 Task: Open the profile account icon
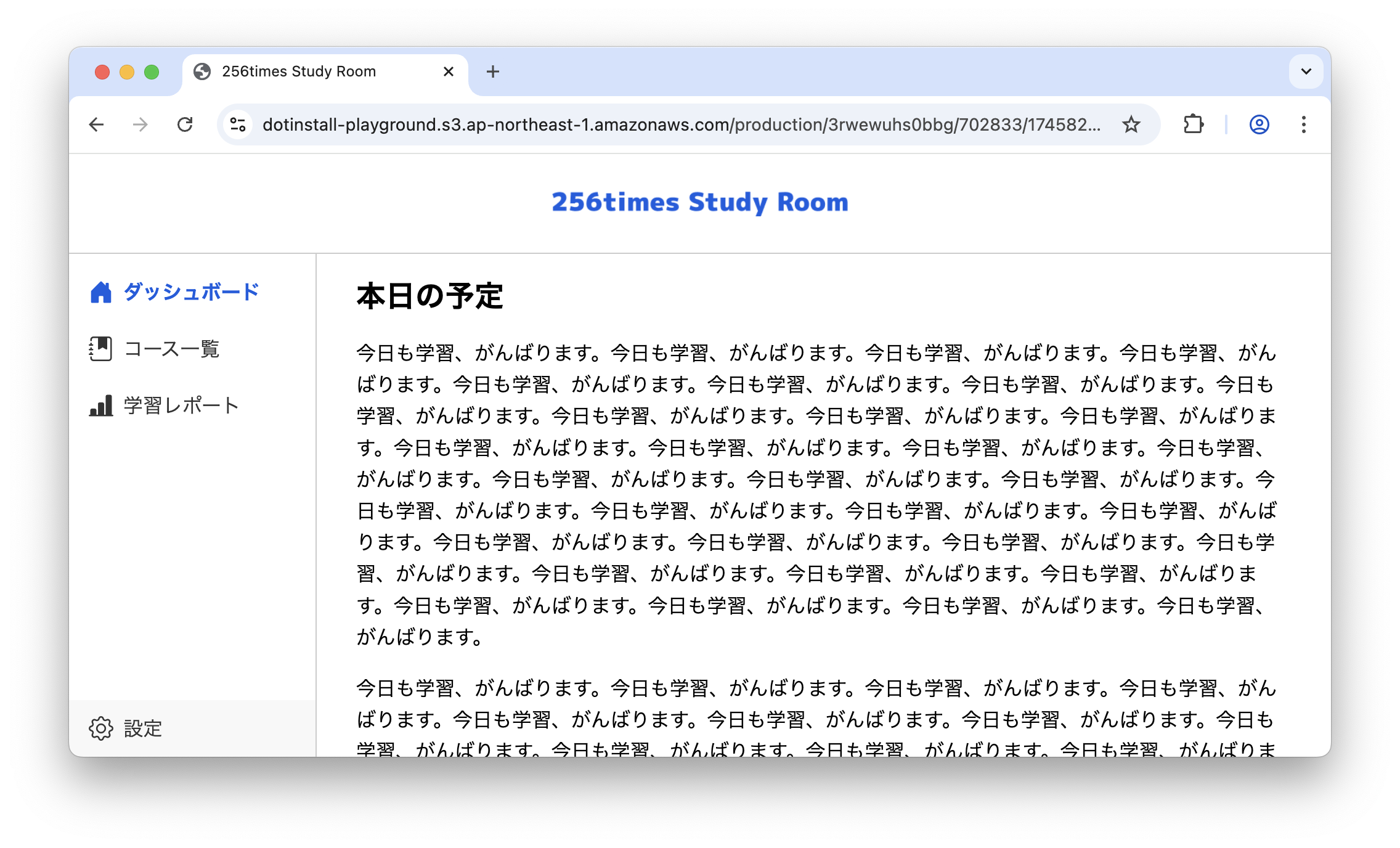pyautogui.click(x=1259, y=124)
